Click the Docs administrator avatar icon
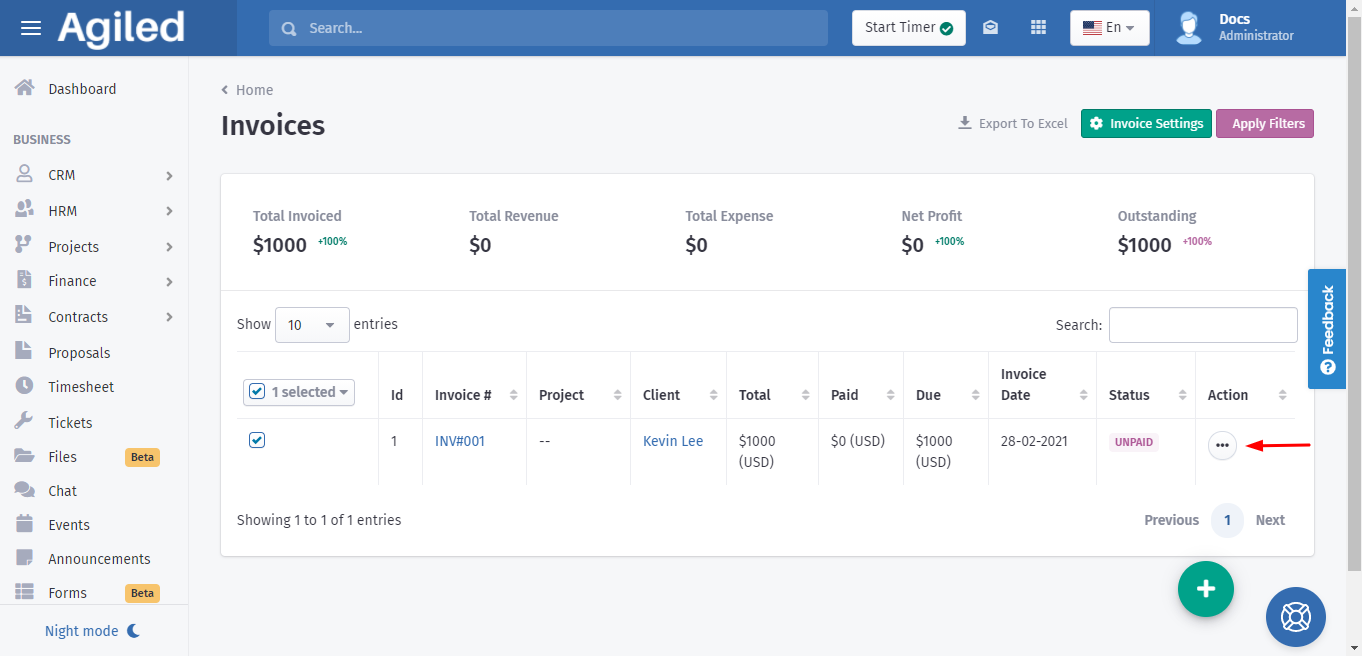 (1189, 28)
